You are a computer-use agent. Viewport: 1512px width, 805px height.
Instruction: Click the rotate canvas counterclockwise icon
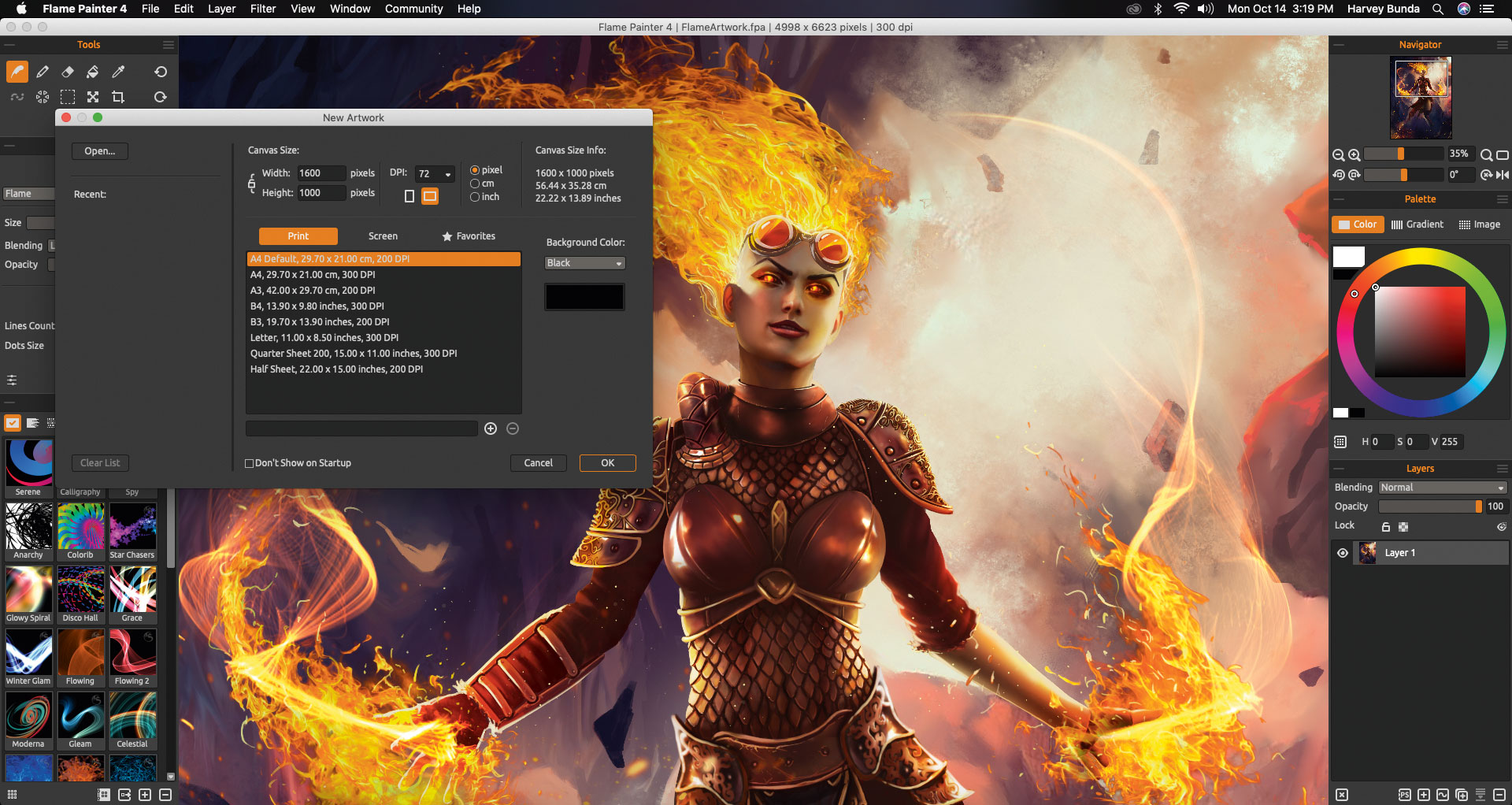point(1338,175)
